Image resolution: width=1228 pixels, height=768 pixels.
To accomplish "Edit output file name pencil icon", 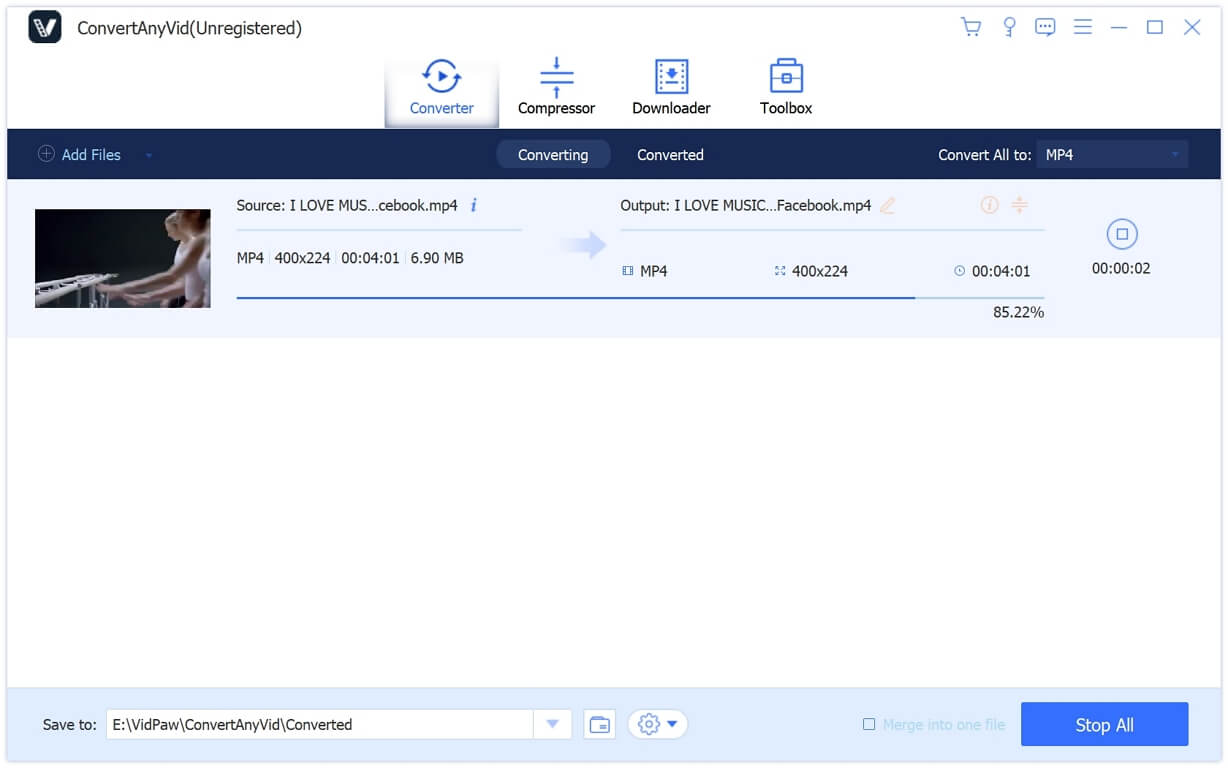I will point(887,205).
